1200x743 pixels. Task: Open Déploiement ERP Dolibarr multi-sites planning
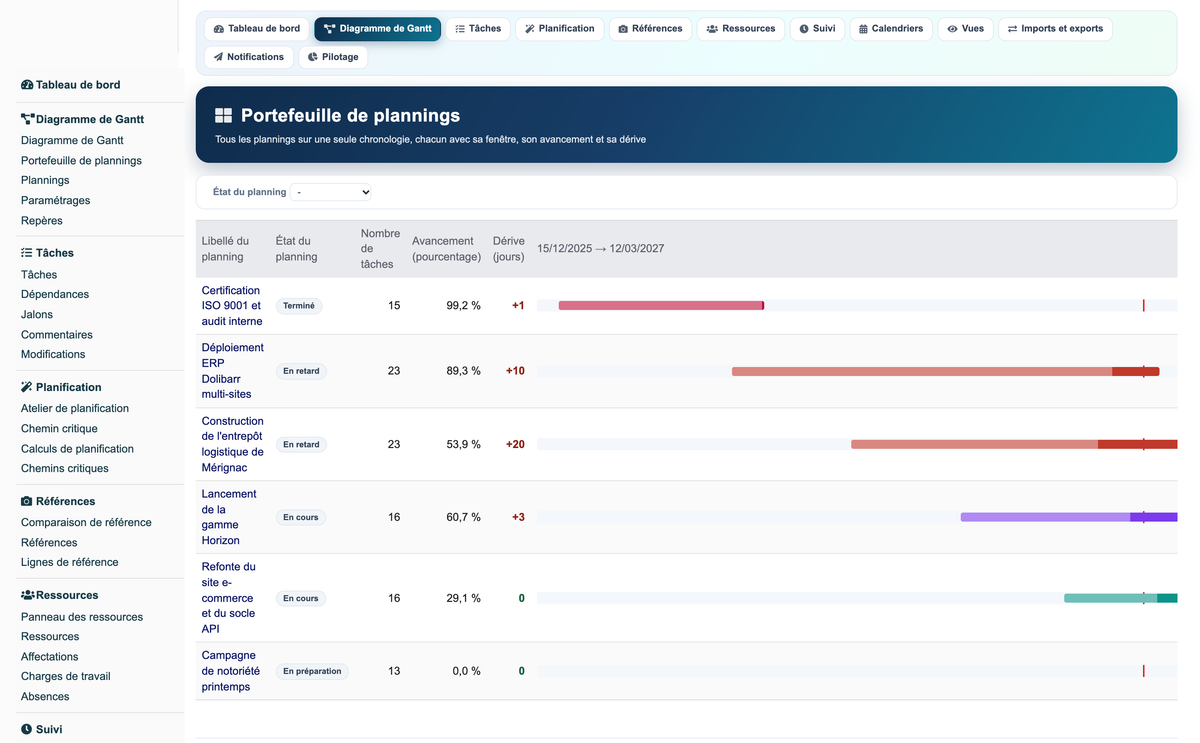click(233, 371)
